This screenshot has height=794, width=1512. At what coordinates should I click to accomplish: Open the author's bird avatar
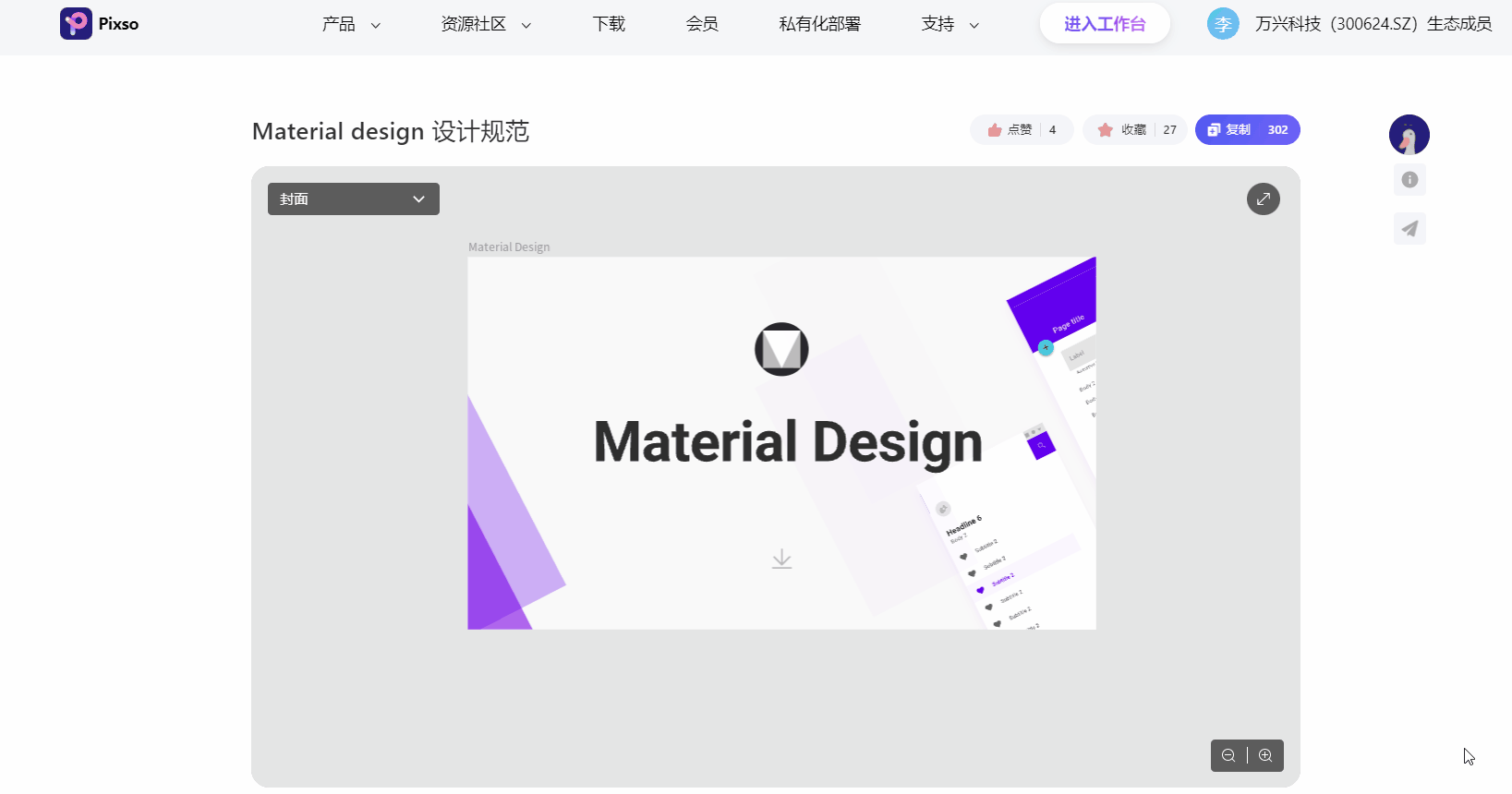[x=1409, y=135]
